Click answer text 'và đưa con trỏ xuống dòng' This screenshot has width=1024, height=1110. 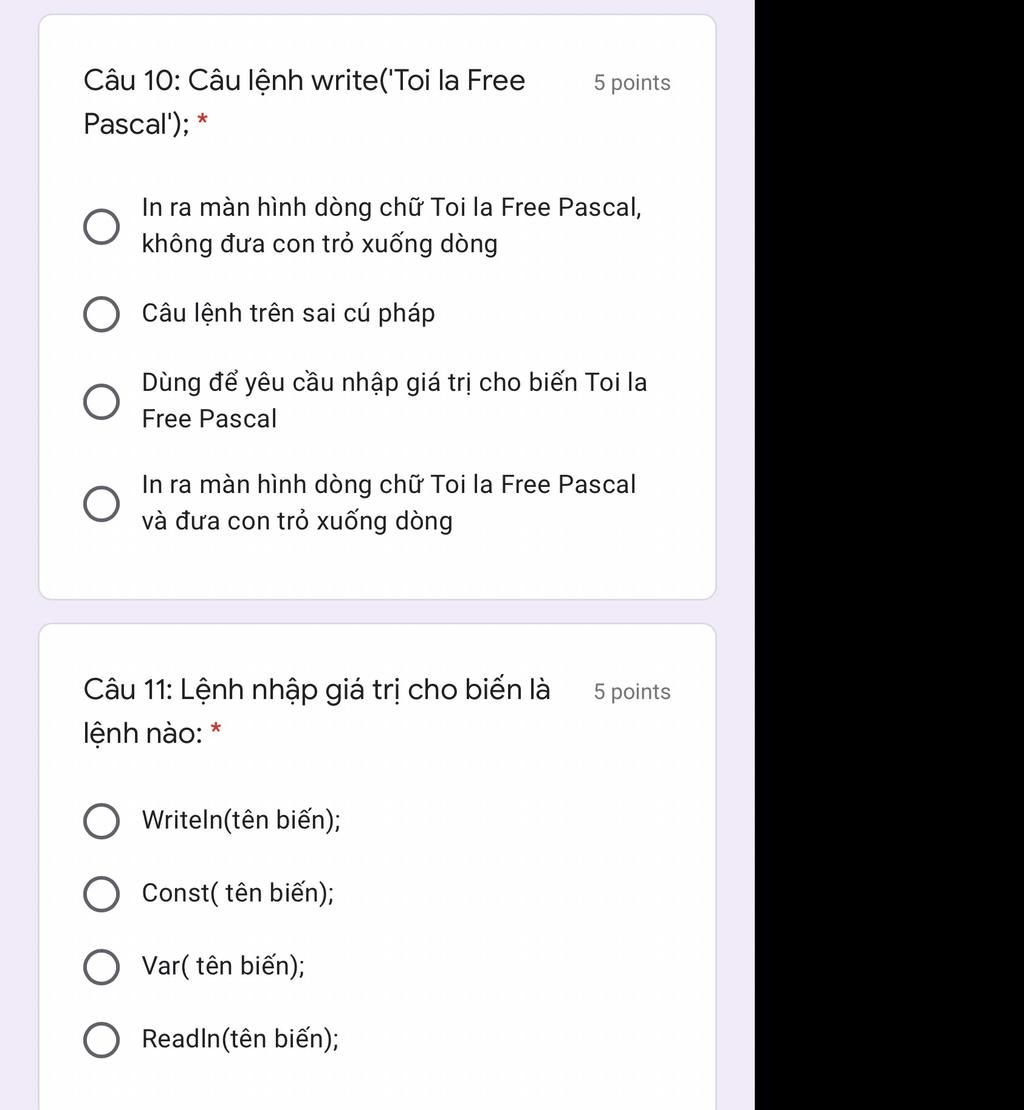[297, 521]
